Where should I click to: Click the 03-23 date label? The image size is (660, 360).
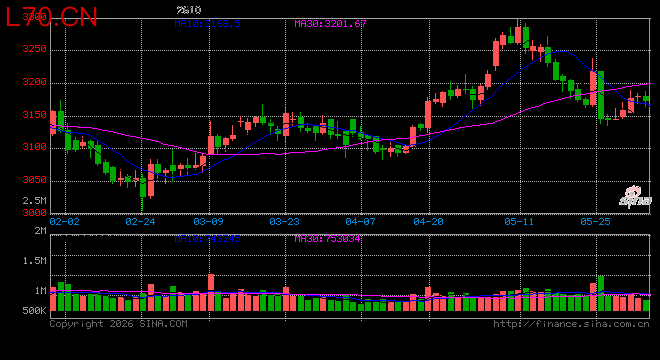coord(284,221)
